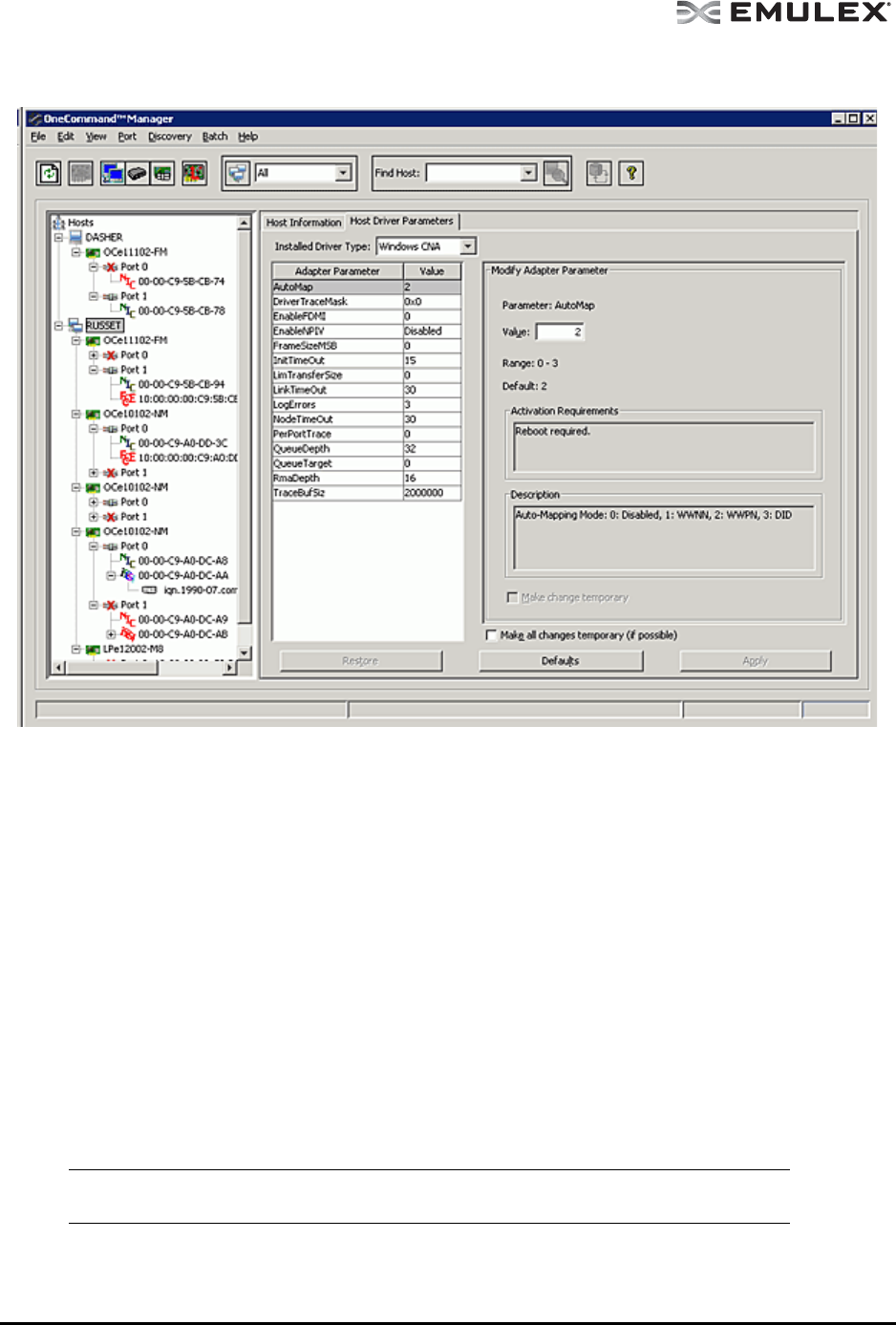The height and width of the screenshot is (1325, 896).
Task: Click the Restore button
Action: (x=360, y=660)
